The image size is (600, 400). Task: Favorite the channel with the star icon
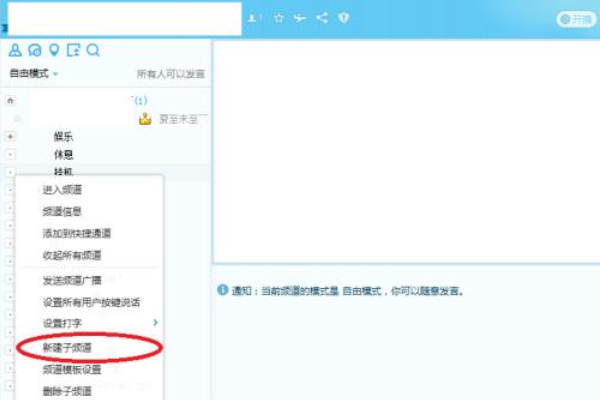click(279, 18)
